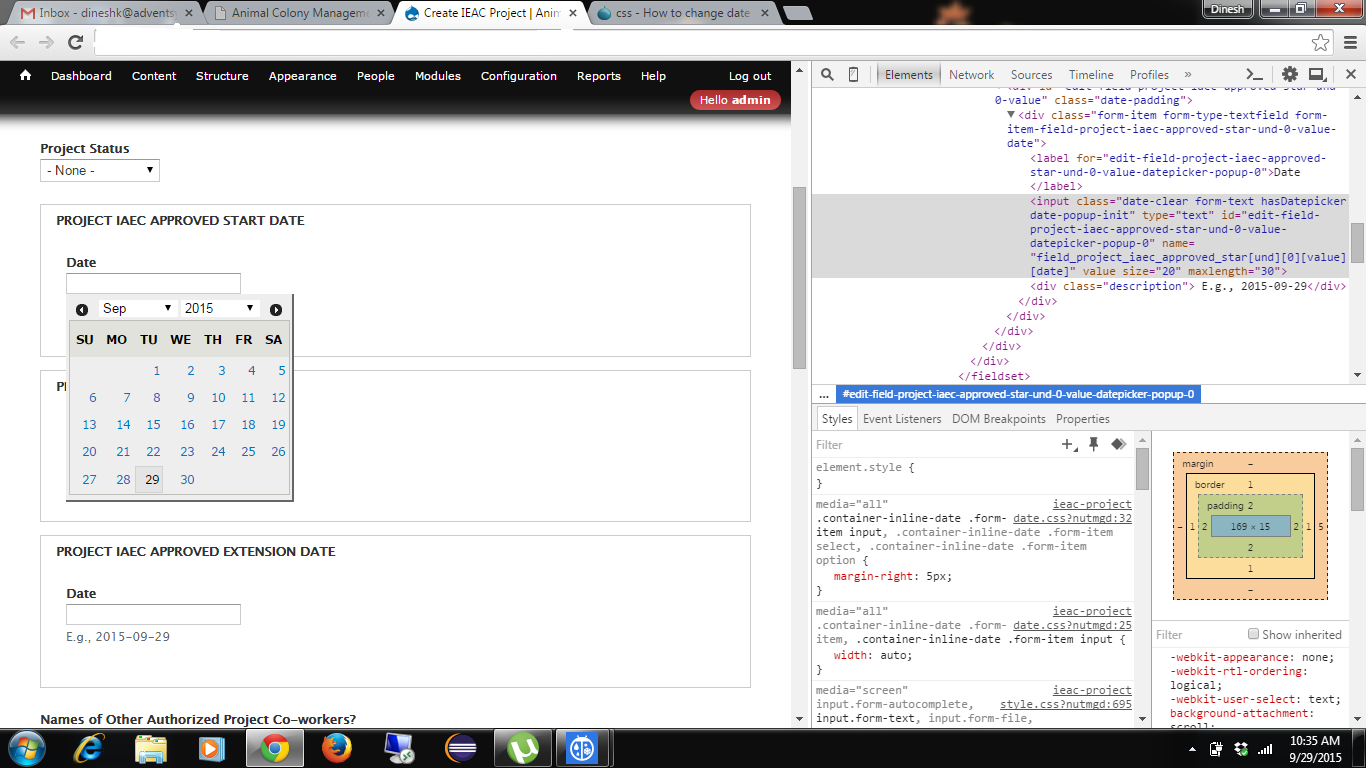Open the Modules admin menu
The width and height of the screenshot is (1366, 768).
pos(438,76)
